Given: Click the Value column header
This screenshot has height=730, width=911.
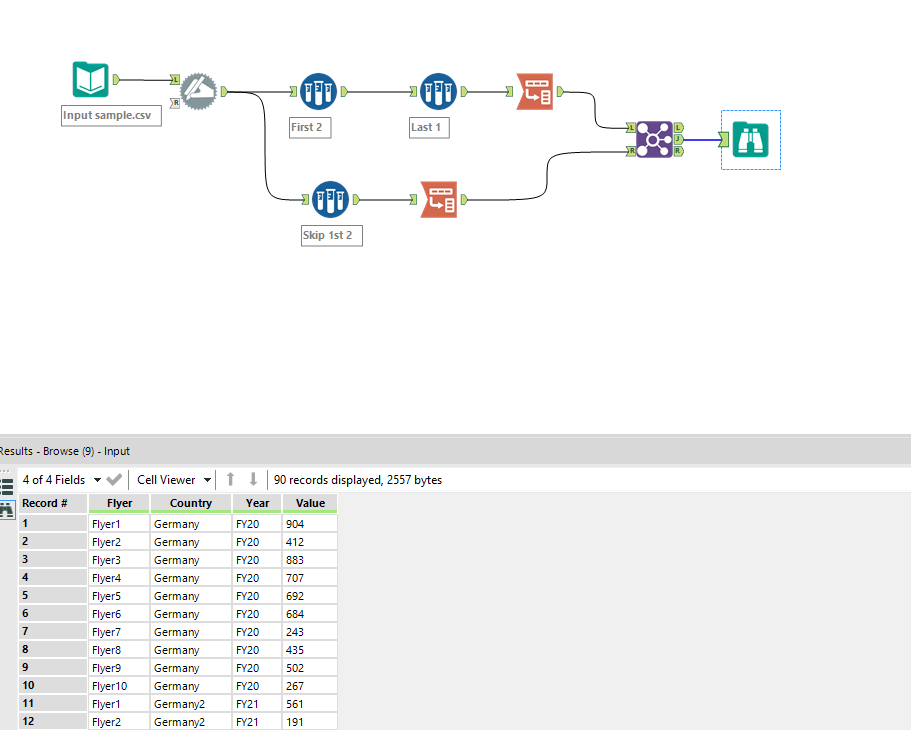Looking at the screenshot, I should pos(310,503).
